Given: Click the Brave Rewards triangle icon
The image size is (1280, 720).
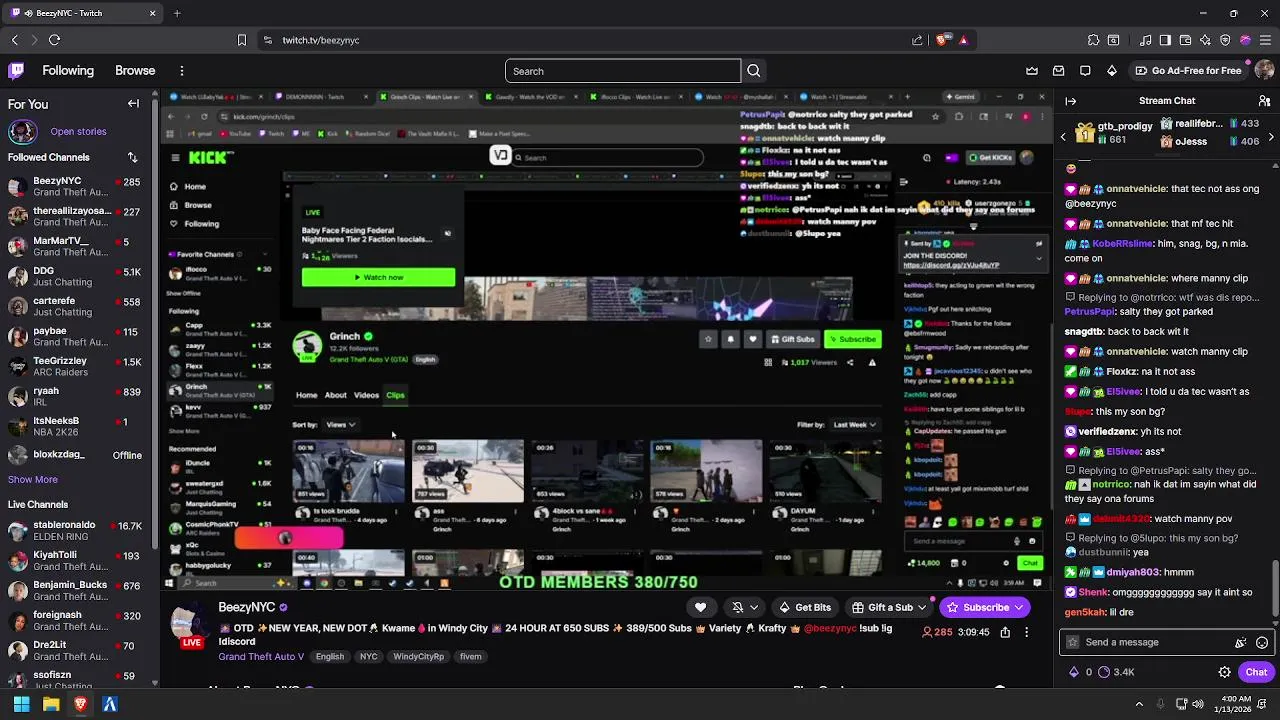Looking at the screenshot, I should [963, 40].
